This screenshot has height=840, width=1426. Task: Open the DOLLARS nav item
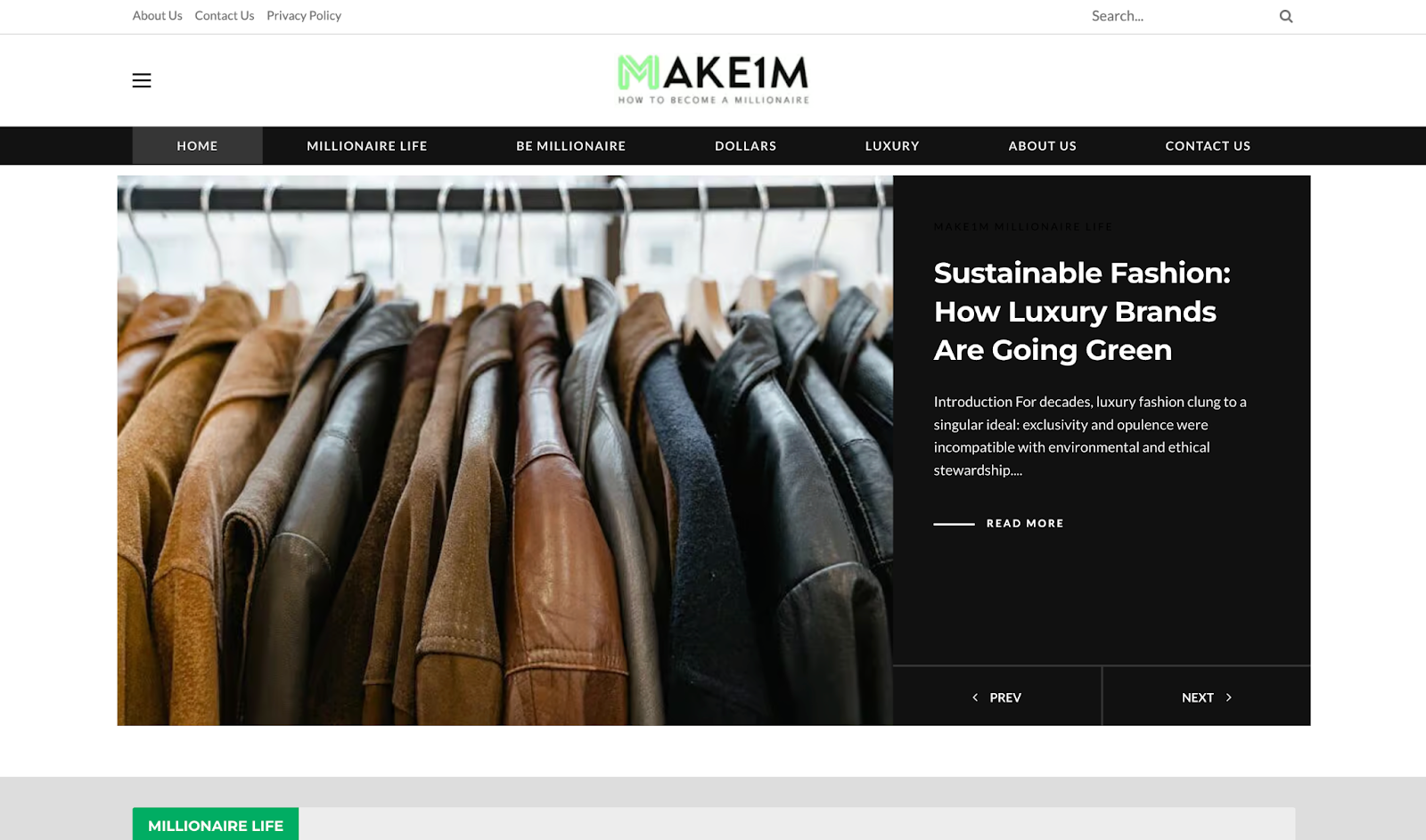pyautogui.click(x=746, y=145)
